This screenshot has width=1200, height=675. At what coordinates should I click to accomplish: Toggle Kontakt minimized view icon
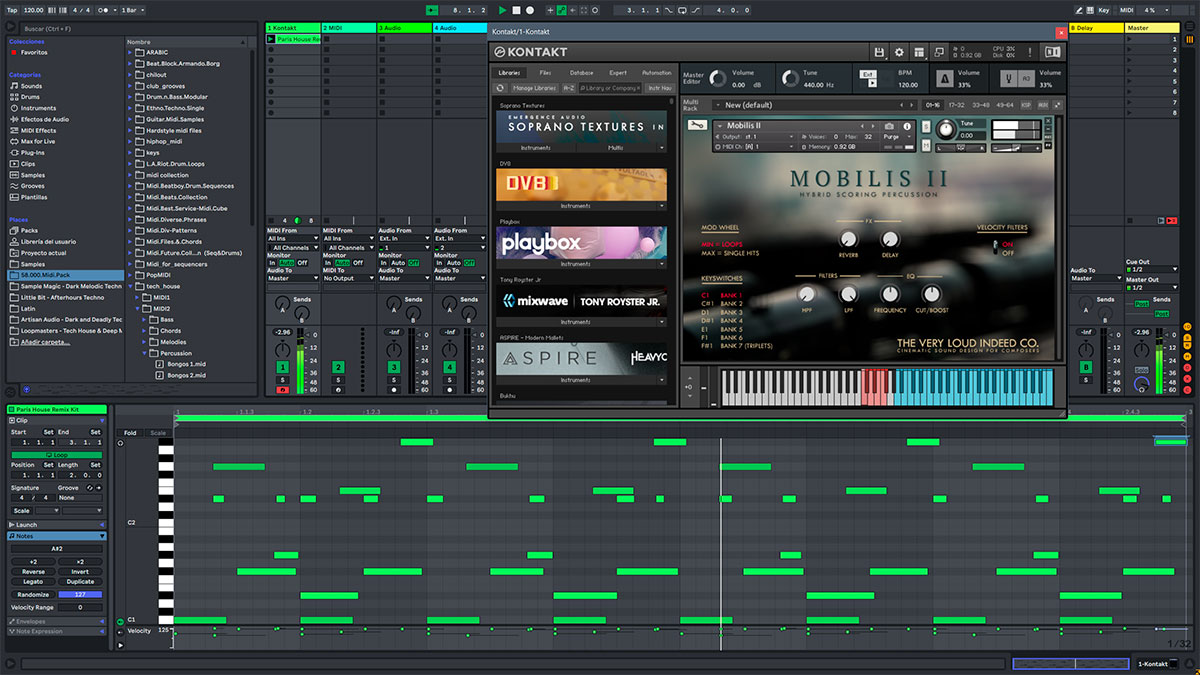pos(939,52)
